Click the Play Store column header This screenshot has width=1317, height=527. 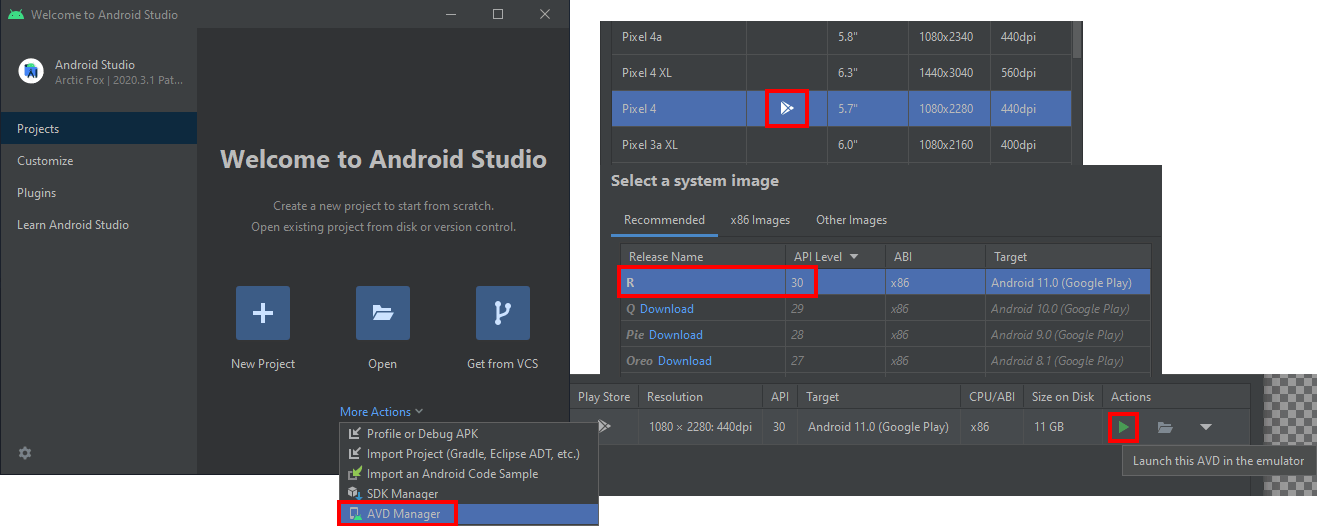[604, 397]
